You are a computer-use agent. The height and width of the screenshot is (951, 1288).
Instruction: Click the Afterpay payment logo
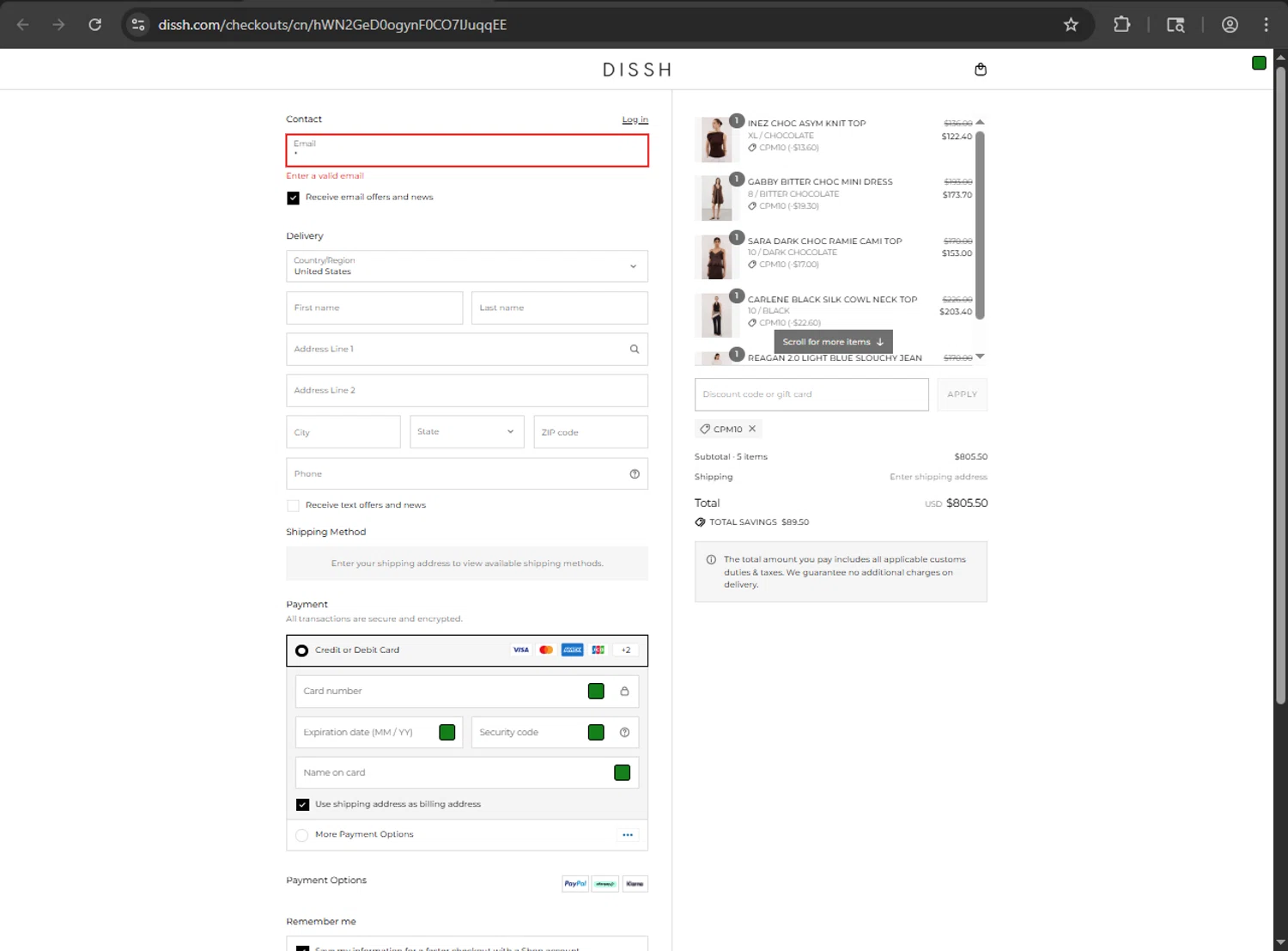point(605,883)
